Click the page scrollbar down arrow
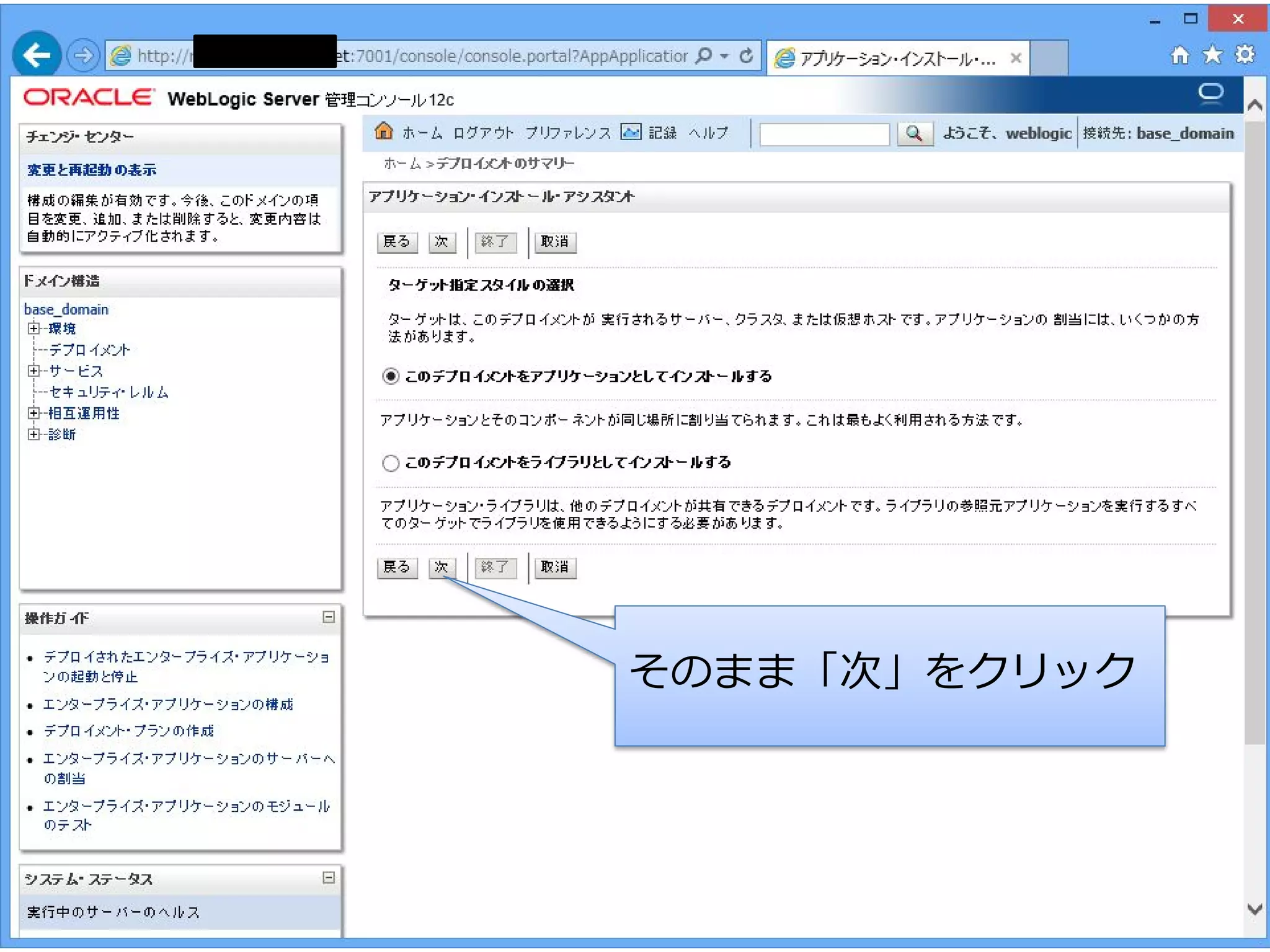This screenshot has width=1270, height=952. coord(1254,909)
